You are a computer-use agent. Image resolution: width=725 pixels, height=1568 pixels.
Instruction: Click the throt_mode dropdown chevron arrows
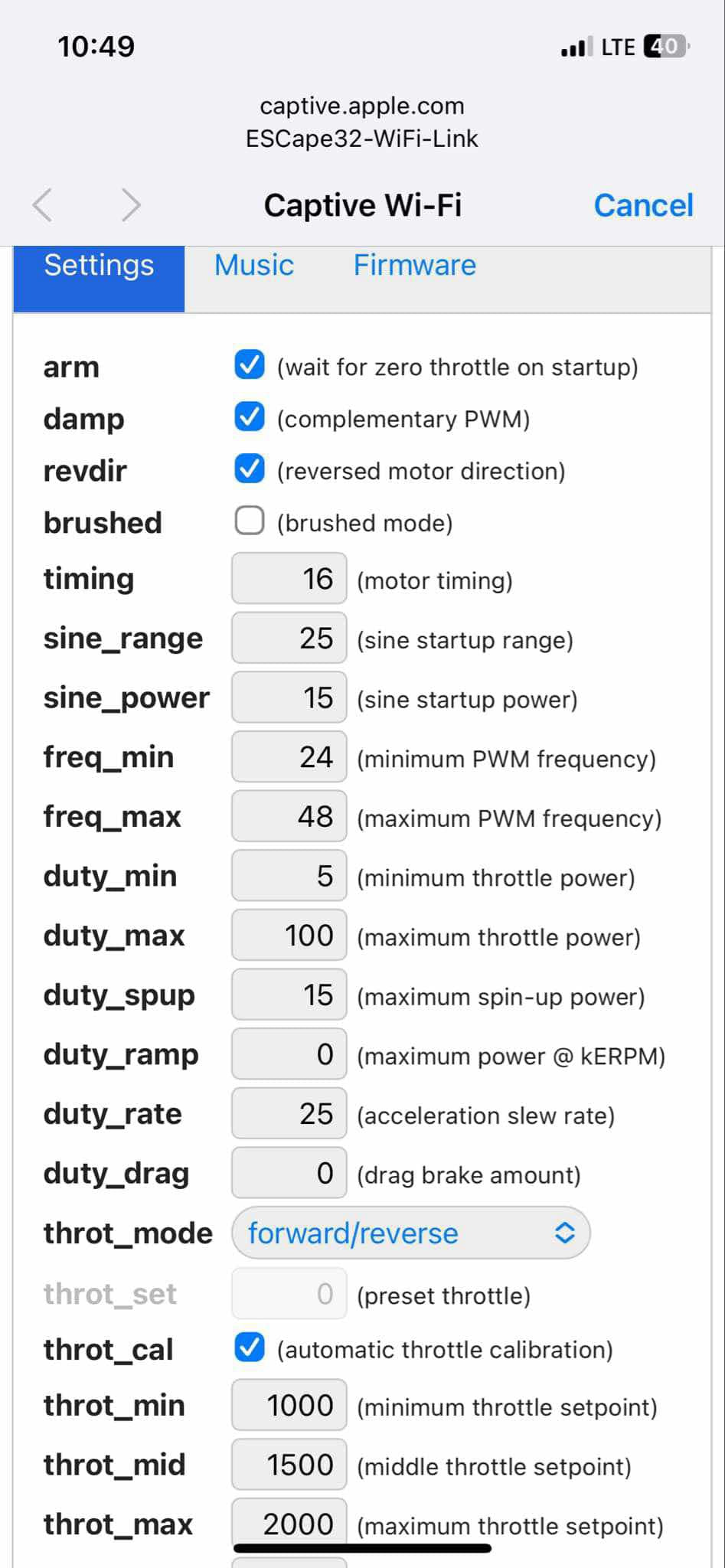pos(565,1233)
